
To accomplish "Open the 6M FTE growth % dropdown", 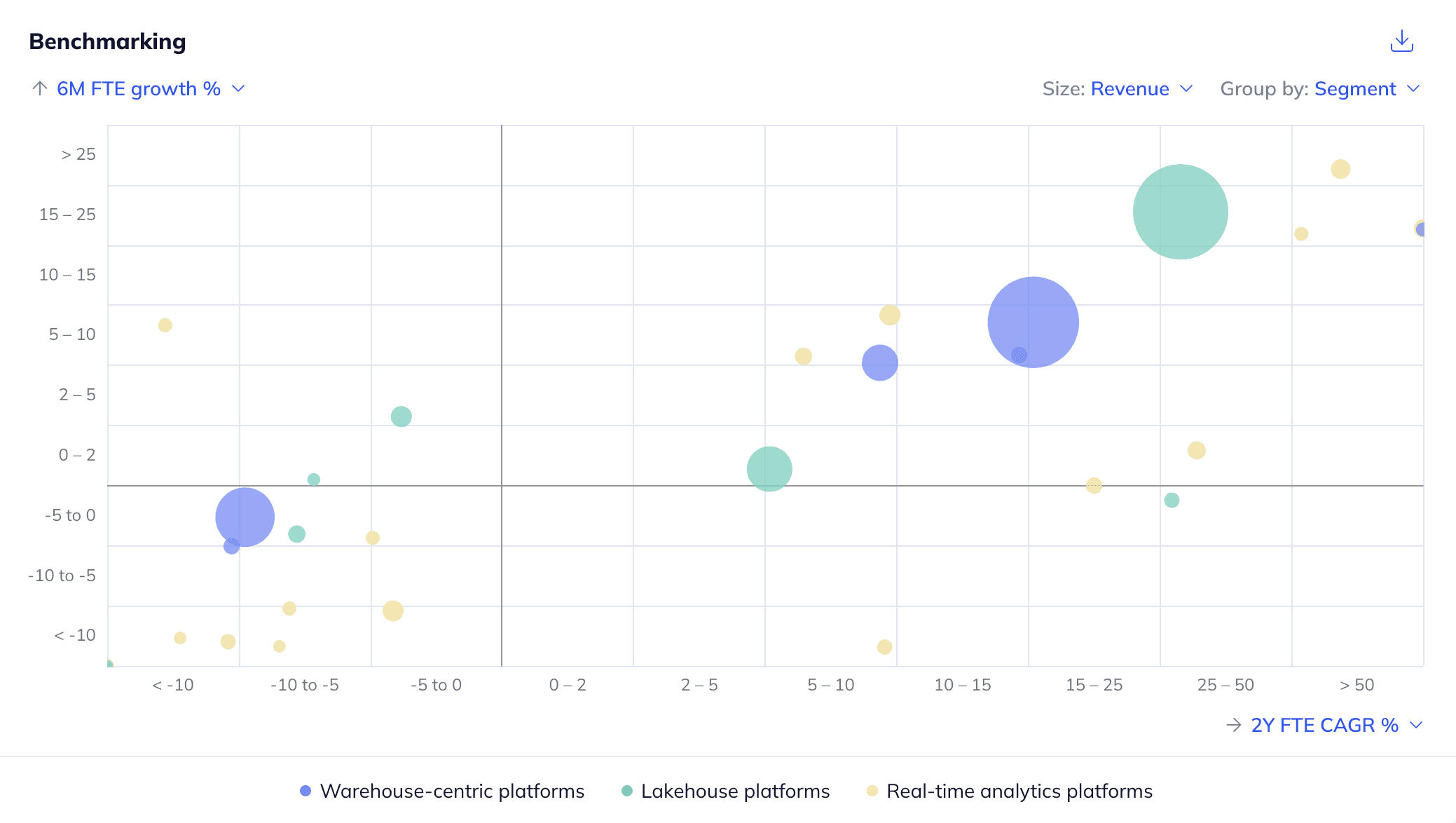I will tap(139, 89).
